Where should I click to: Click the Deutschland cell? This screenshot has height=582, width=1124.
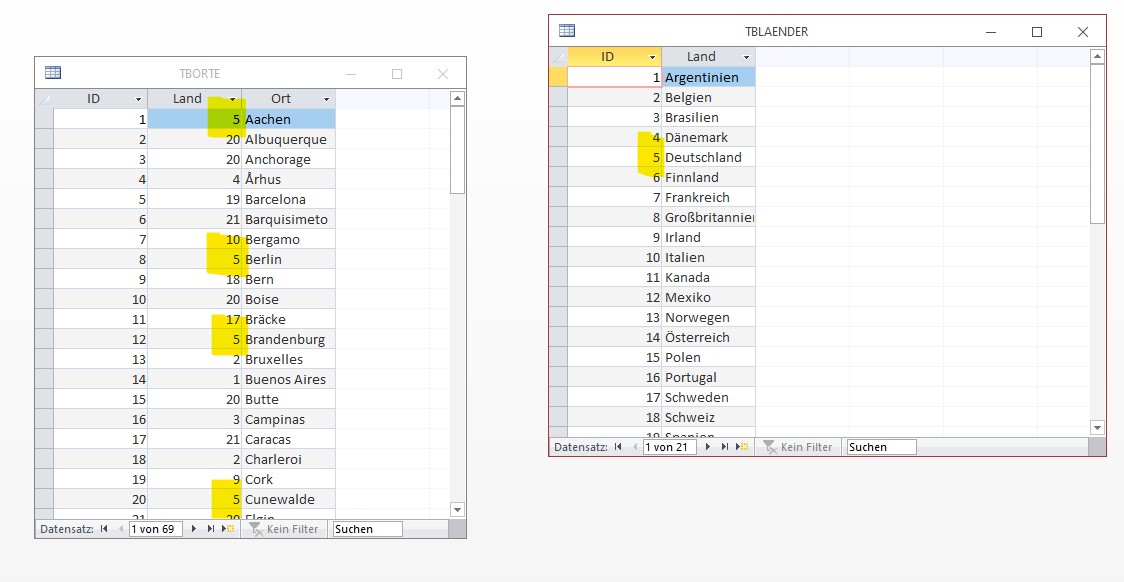tap(709, 157)
